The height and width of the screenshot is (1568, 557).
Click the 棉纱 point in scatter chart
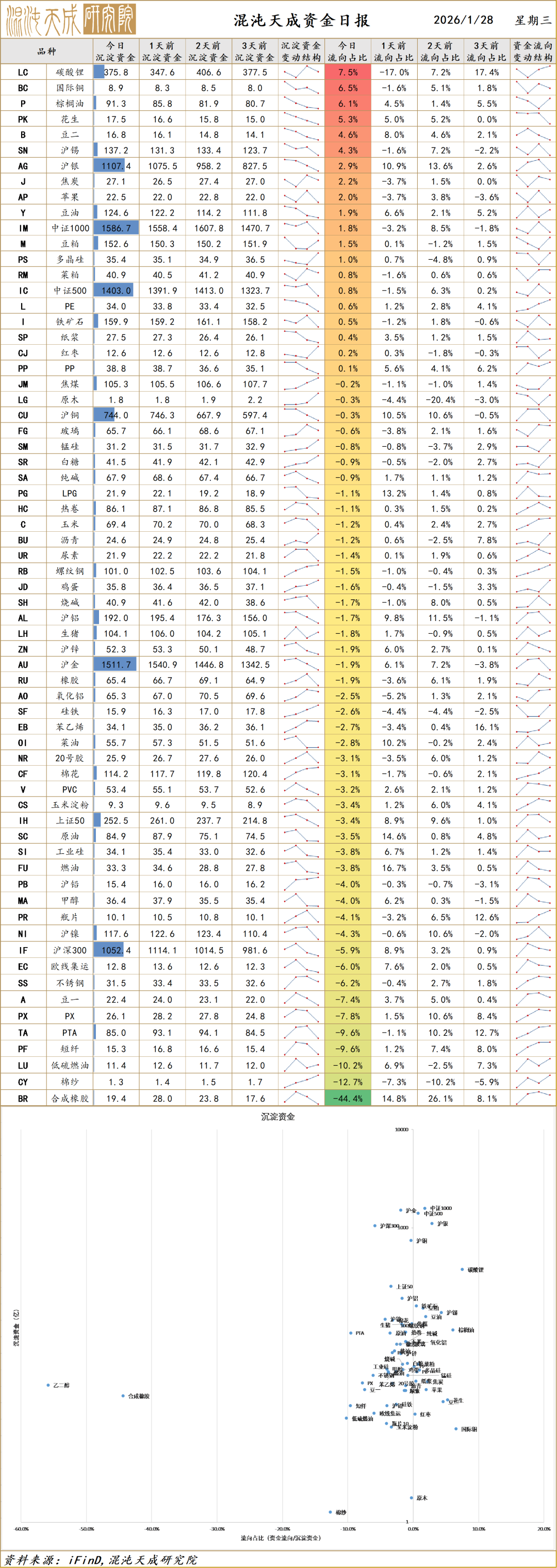tap(330, 1512)
